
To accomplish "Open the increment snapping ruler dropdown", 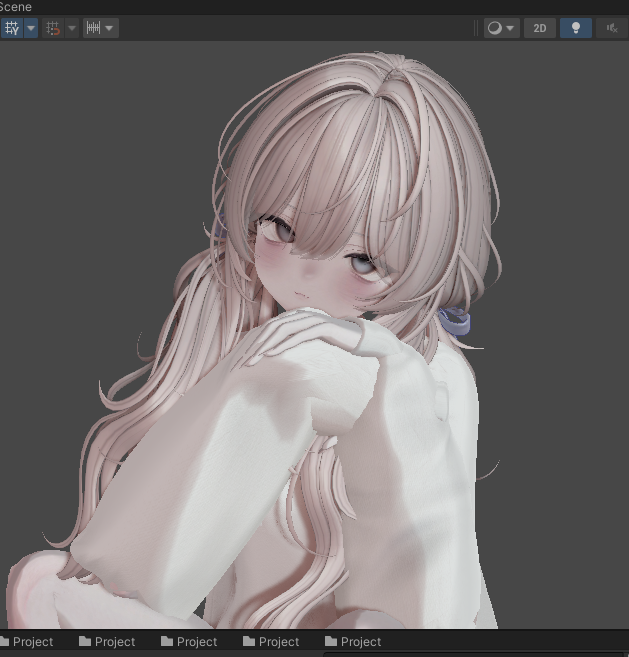I will coord(101,28).
